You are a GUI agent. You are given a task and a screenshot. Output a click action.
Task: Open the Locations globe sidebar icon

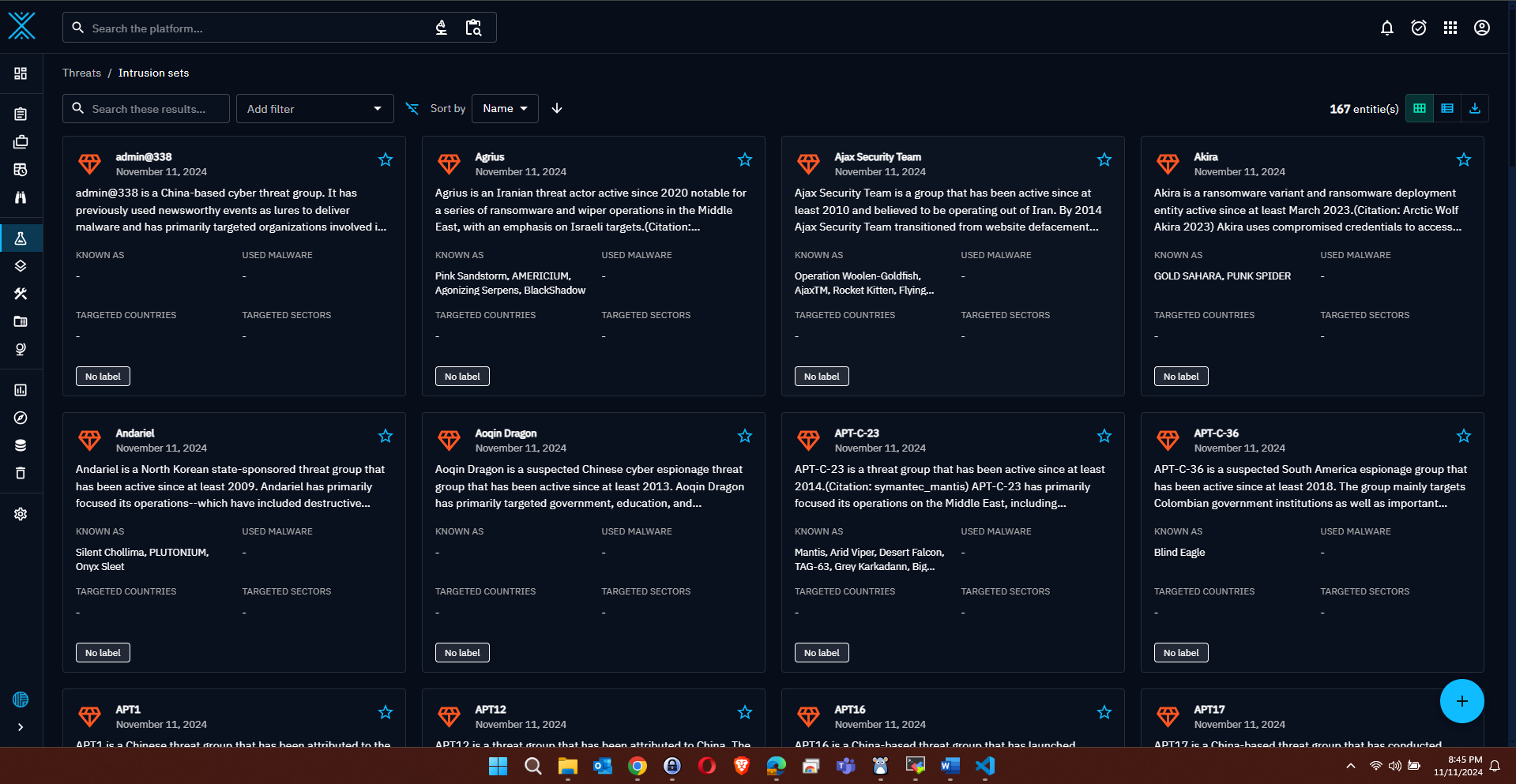point(21,349)
